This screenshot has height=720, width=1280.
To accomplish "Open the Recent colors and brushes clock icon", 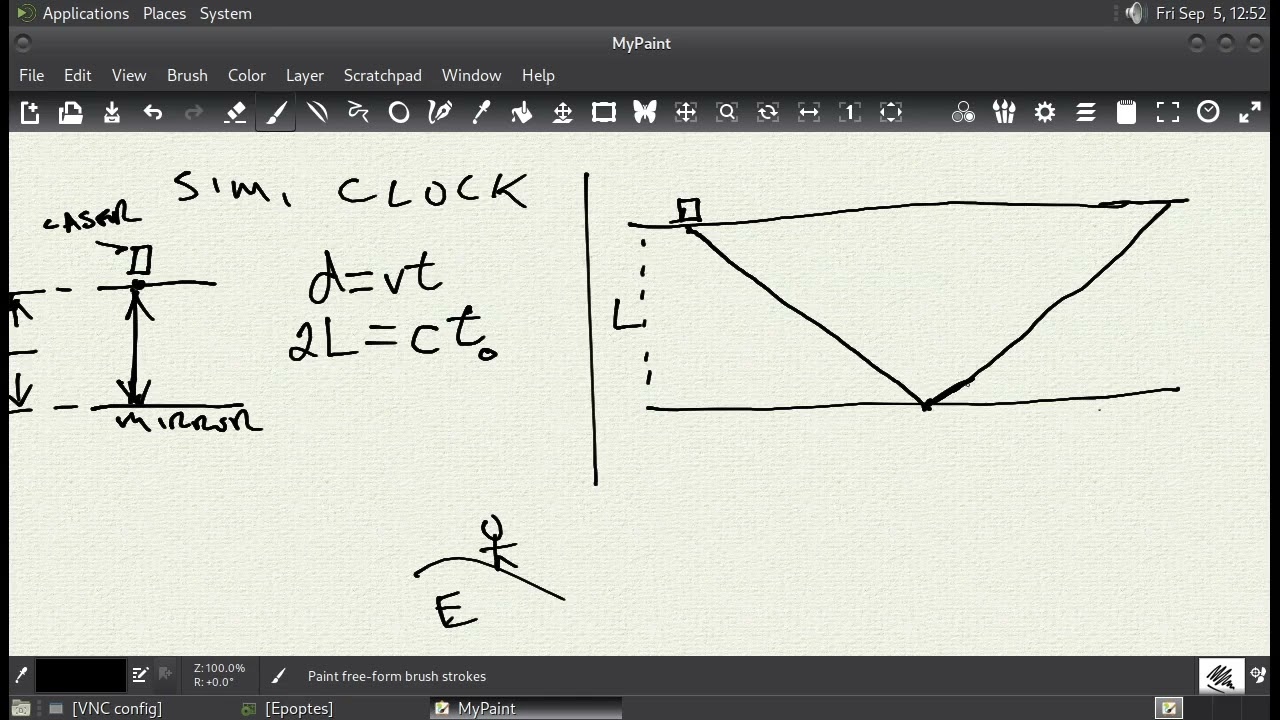I will pyautogui.click(x=1209, y=113).
